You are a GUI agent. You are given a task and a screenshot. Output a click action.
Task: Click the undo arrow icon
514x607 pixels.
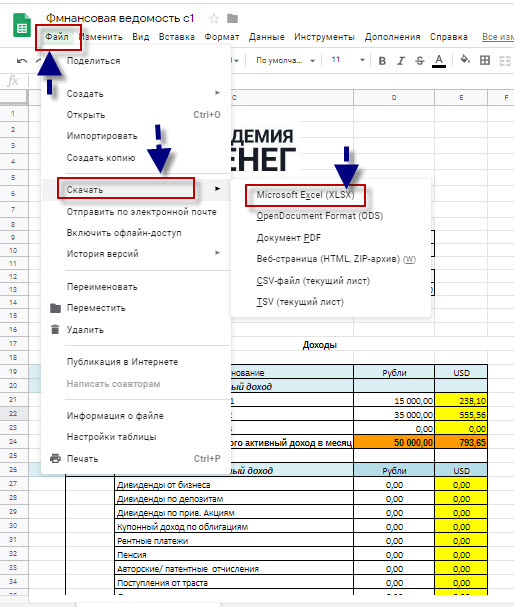[22, 61]
